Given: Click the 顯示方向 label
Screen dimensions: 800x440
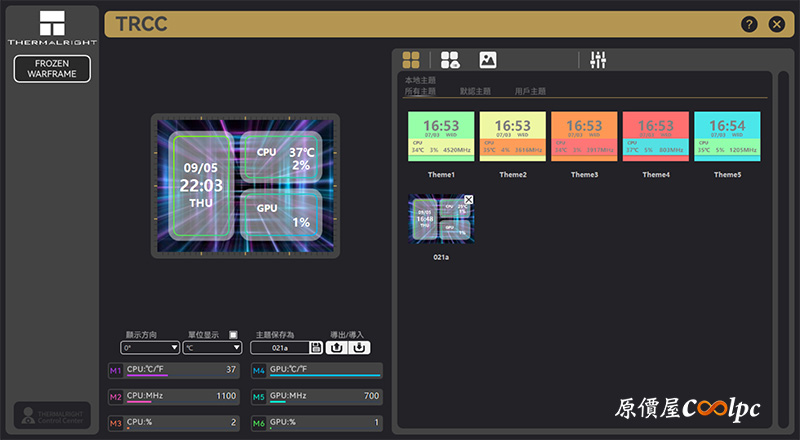Looking at the screenshot, I should [x=141, y=335].
